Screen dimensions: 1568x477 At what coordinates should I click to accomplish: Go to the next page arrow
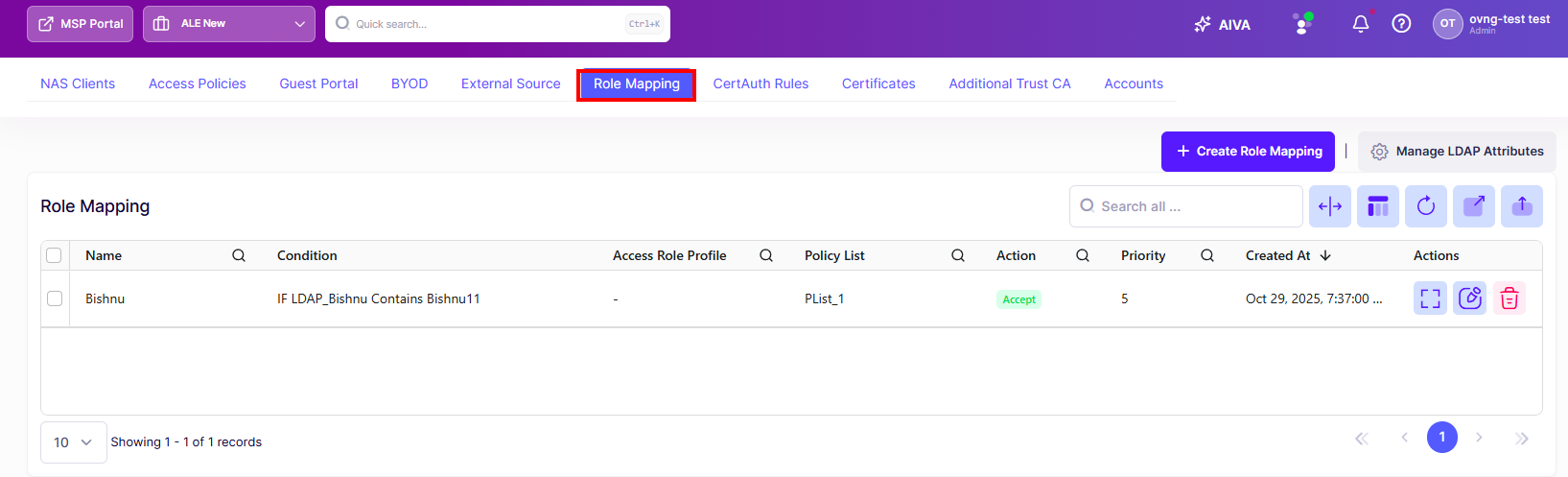click(1479, 438)
